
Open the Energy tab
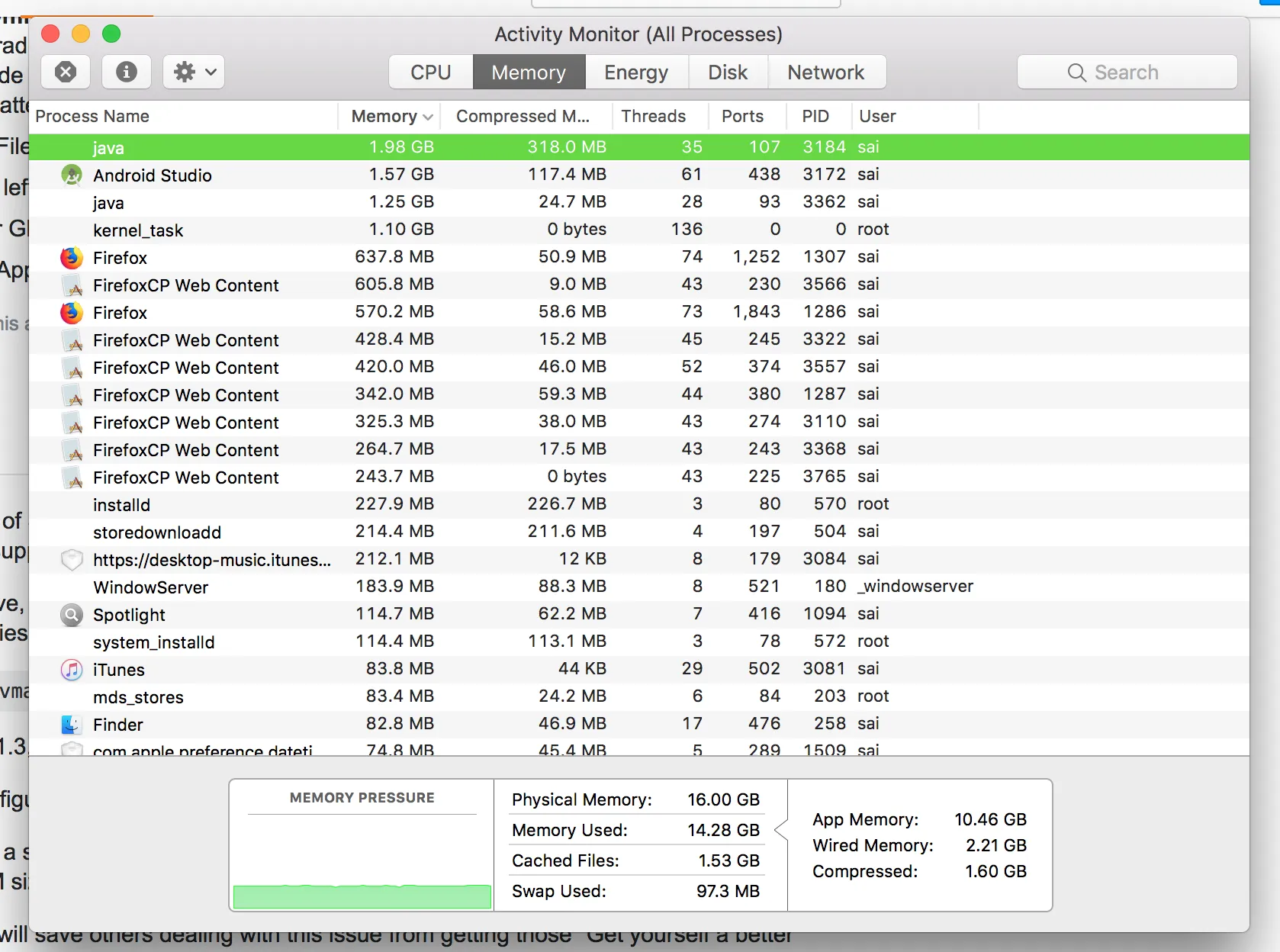[636, 72]
